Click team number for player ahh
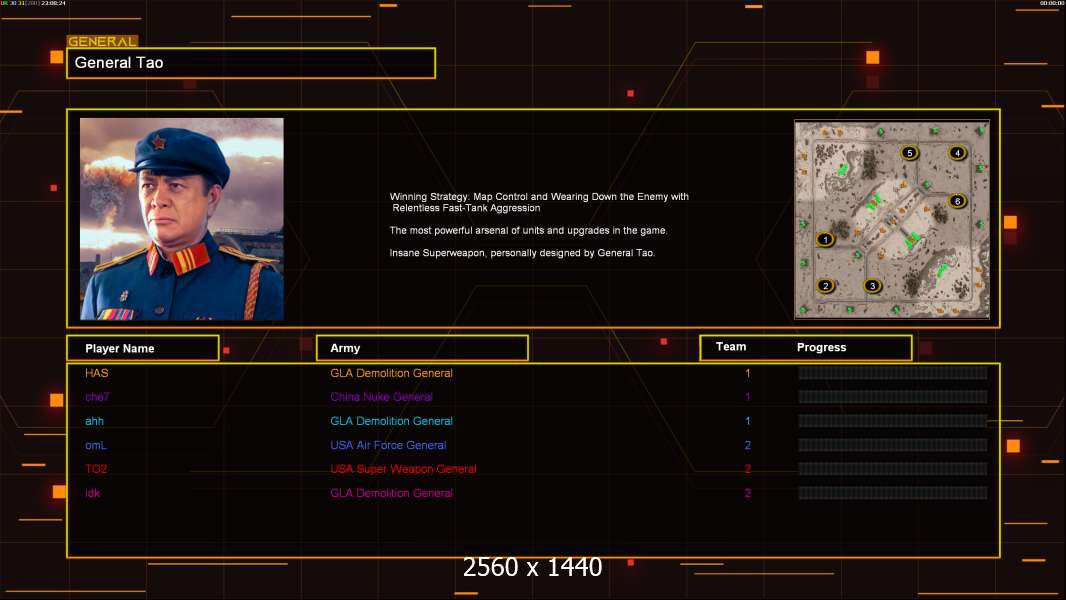1066x600 pixels. [x=748, y=421]
